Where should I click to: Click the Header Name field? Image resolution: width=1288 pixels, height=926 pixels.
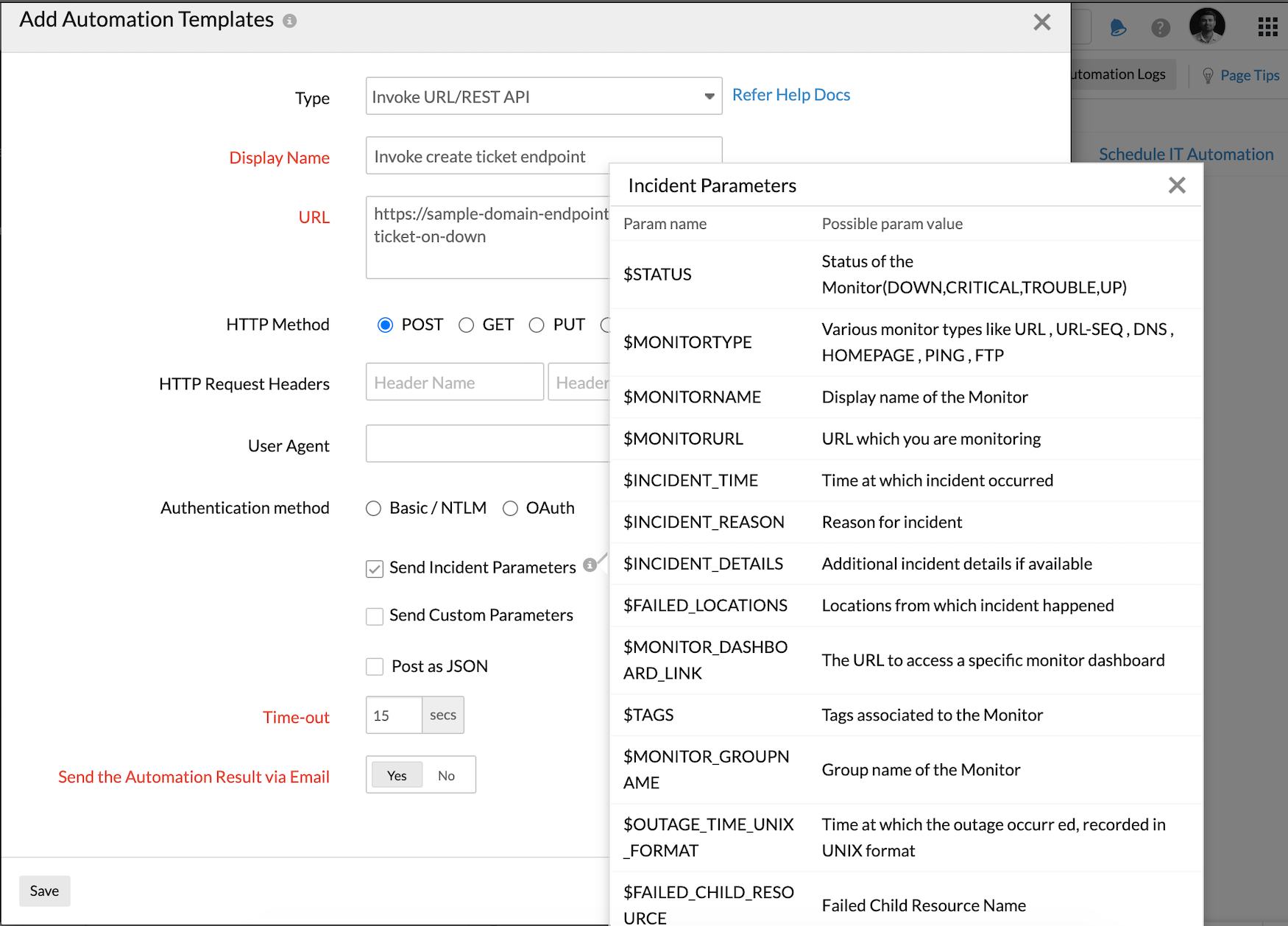tap(455, 382)
